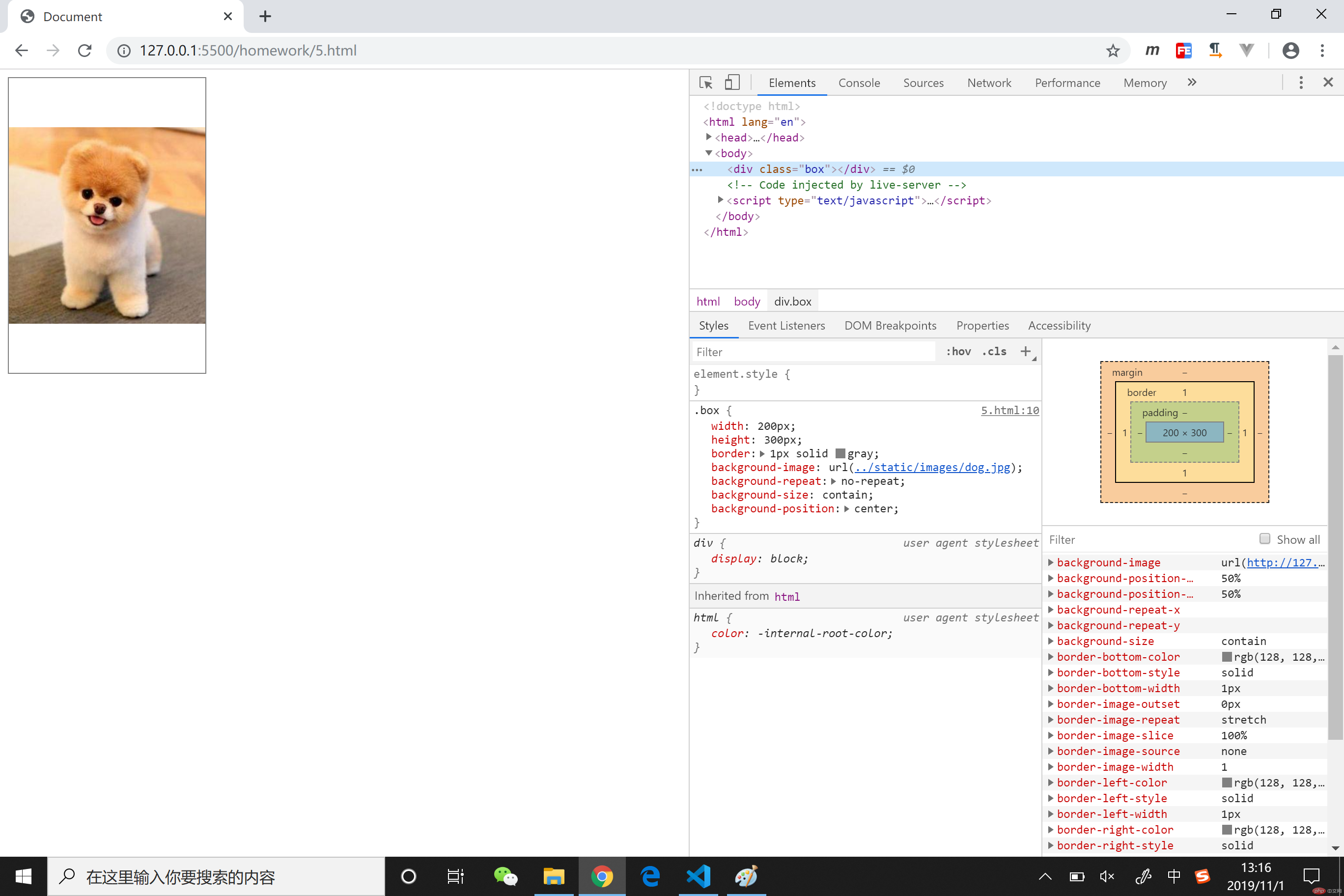Screen dimensions: 1344x896
Task: Open a new browser tab
Action: tap(265, 16)
